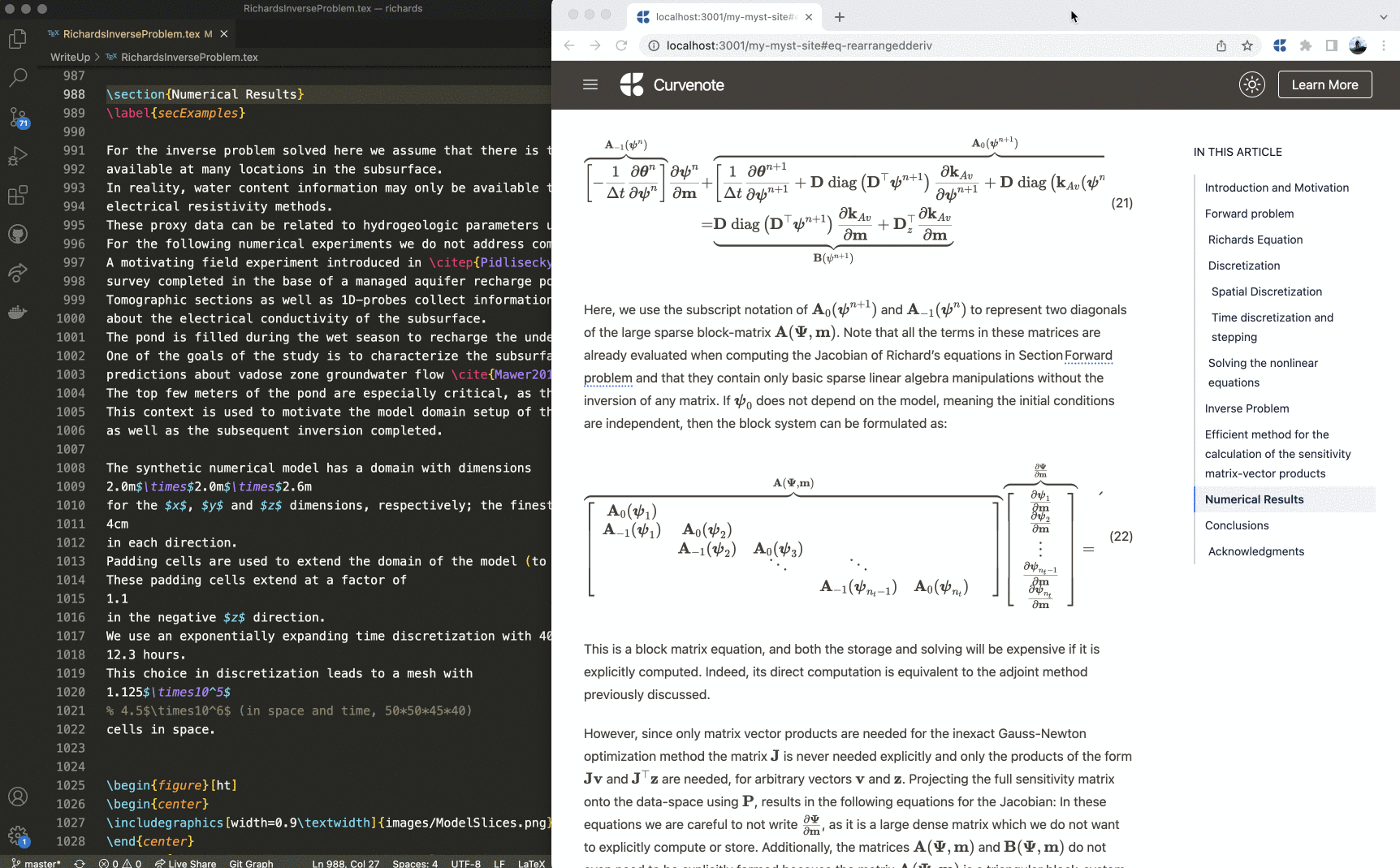Open Source Control view with badge
Image resolution: width=1400 pixels, height=868 pixels.
pyautogui.click(x=18, y=117)
